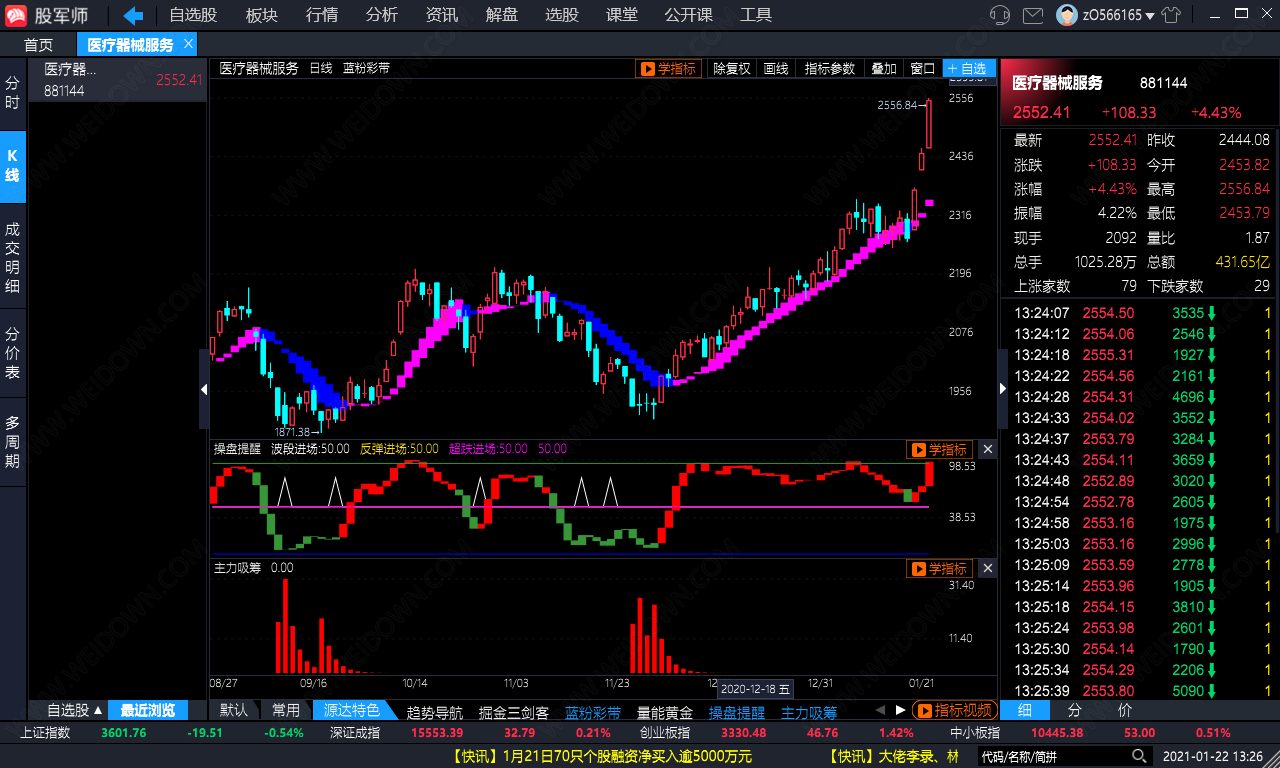Toggle the 主力吸筹 indicator at bottom
1280x768 pixels.
[809, 713]
